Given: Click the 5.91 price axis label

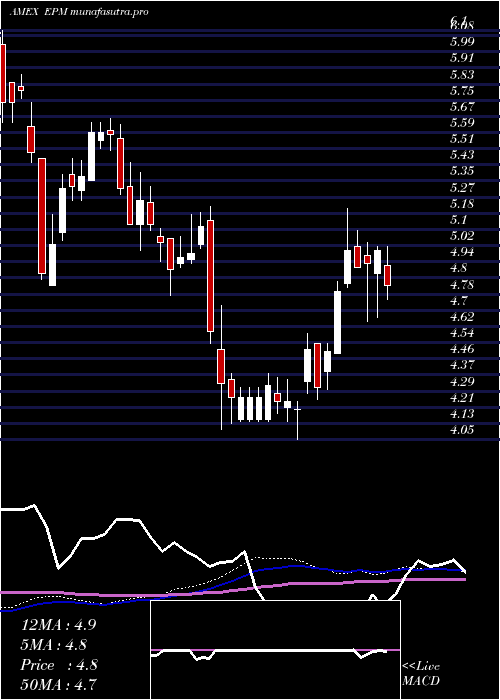Looking at the screenshot, I should [x=462, y=58].
